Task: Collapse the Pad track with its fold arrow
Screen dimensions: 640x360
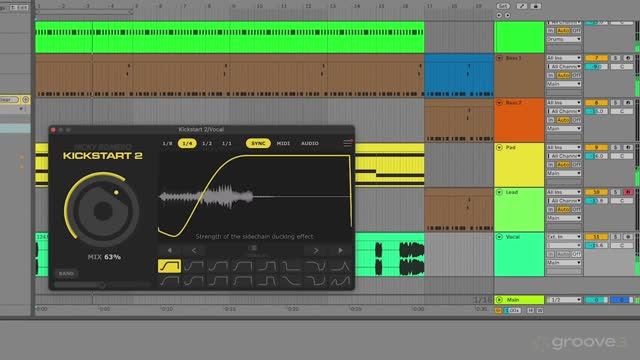Action: pyautogui.click(x=499, y=147)
